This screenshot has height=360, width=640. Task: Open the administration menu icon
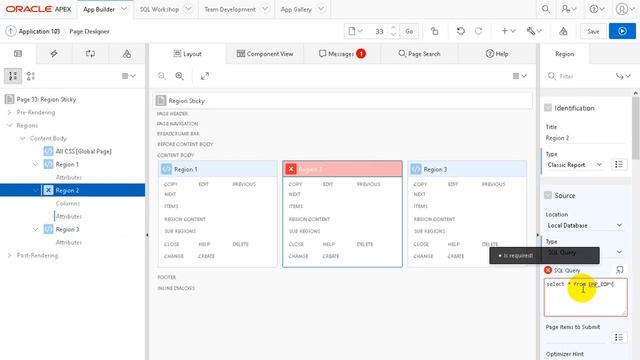tap(569, 9)
